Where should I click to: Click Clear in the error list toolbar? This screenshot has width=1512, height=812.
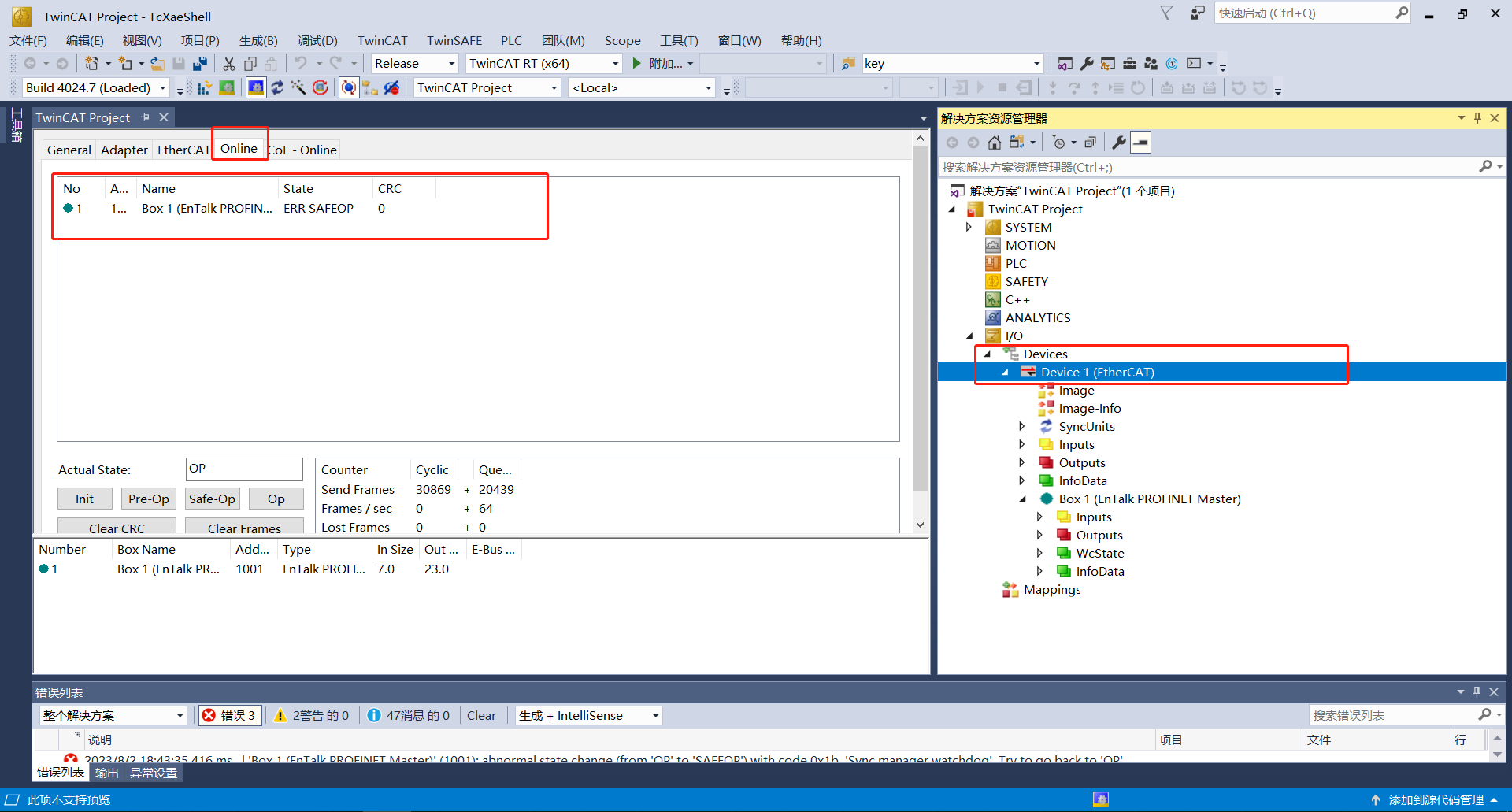tap(481, 715)
